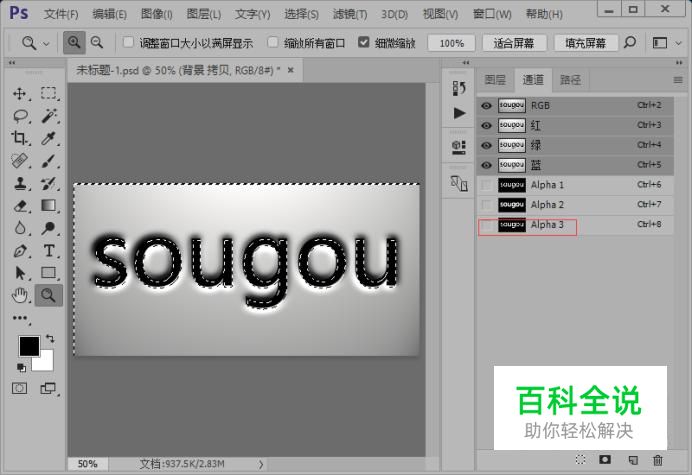Collapse the toolbox double-arrow
692x475 pixels.
tap(12, 63)
